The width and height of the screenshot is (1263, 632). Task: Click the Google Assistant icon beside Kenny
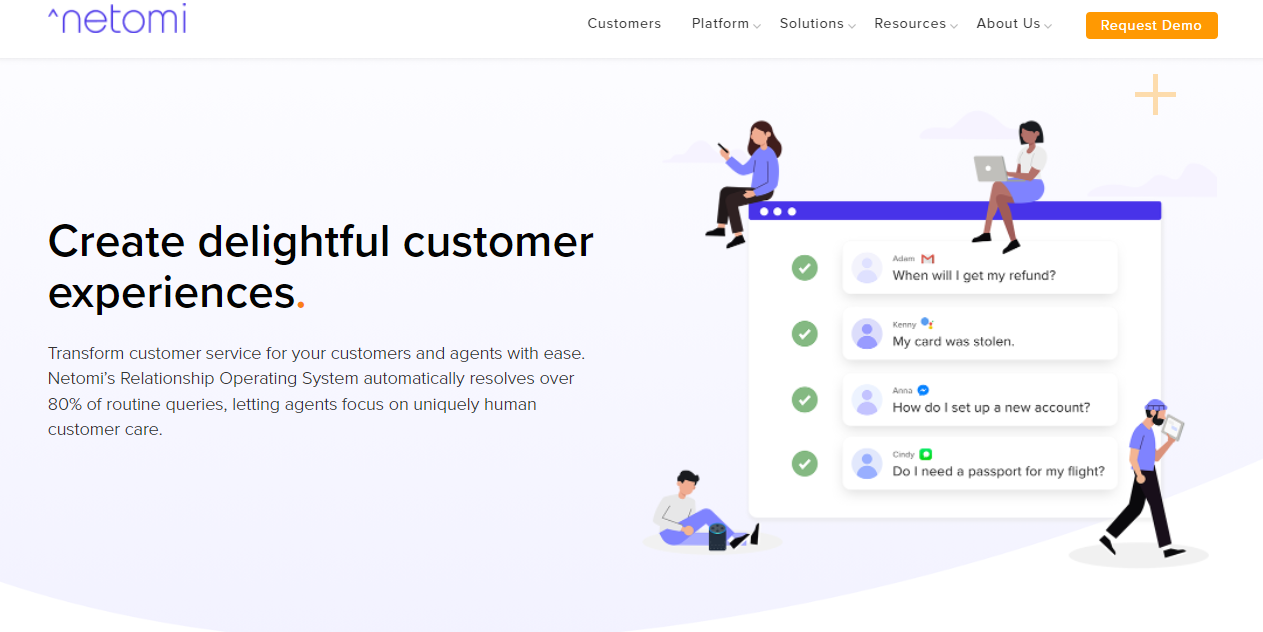point(927,324)
